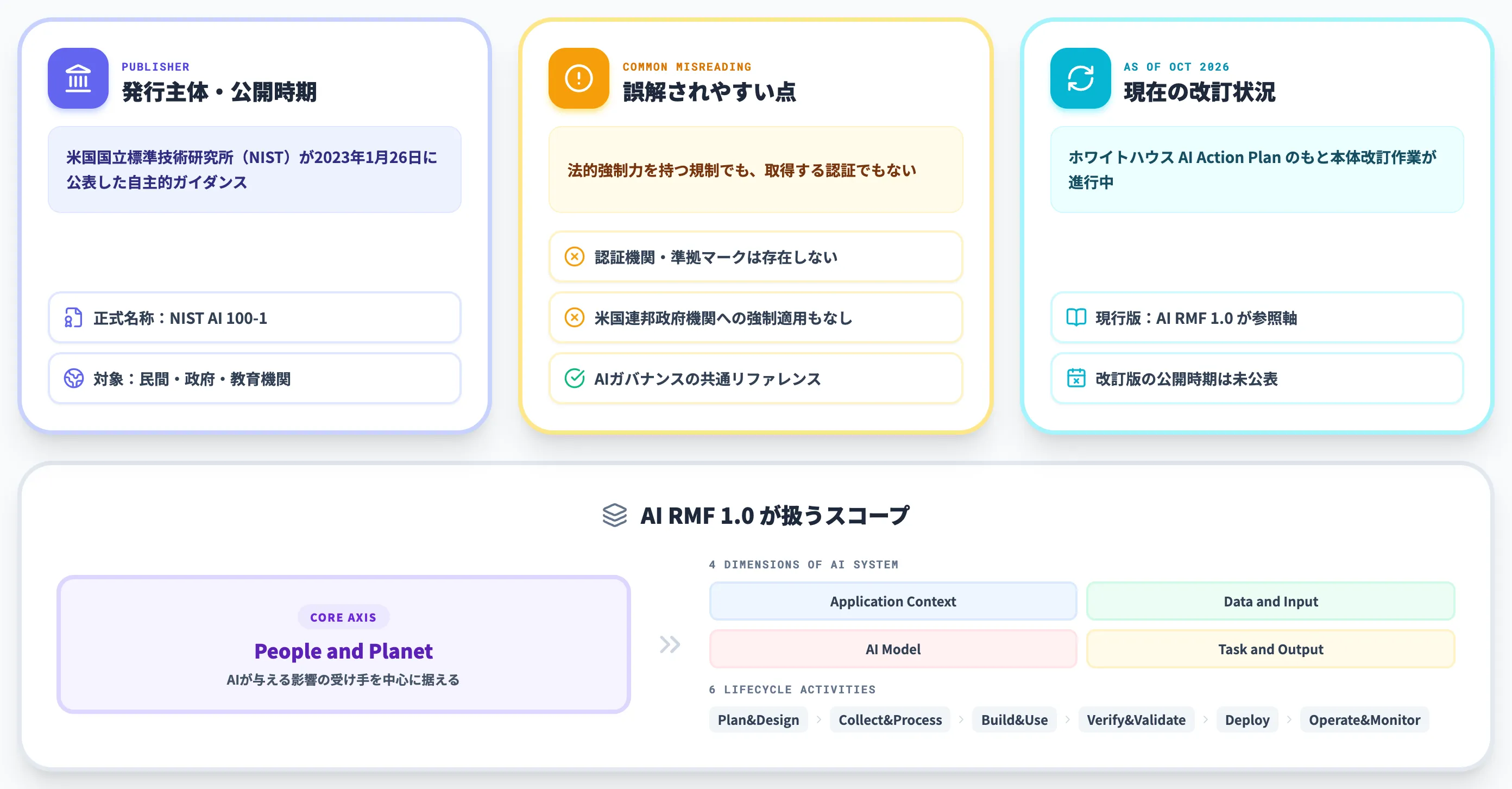The image size is (1512, 789).
Task: Click the title AI RMF 1.0 が扱うスコープ
Action: pyautogui.click(x=775, y=516)
